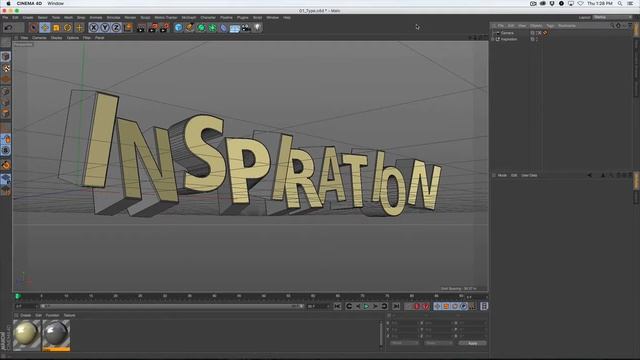The image size is (640, 360).
Task: Click the green timeline playhead marker
Action: [x=18, y=296]
